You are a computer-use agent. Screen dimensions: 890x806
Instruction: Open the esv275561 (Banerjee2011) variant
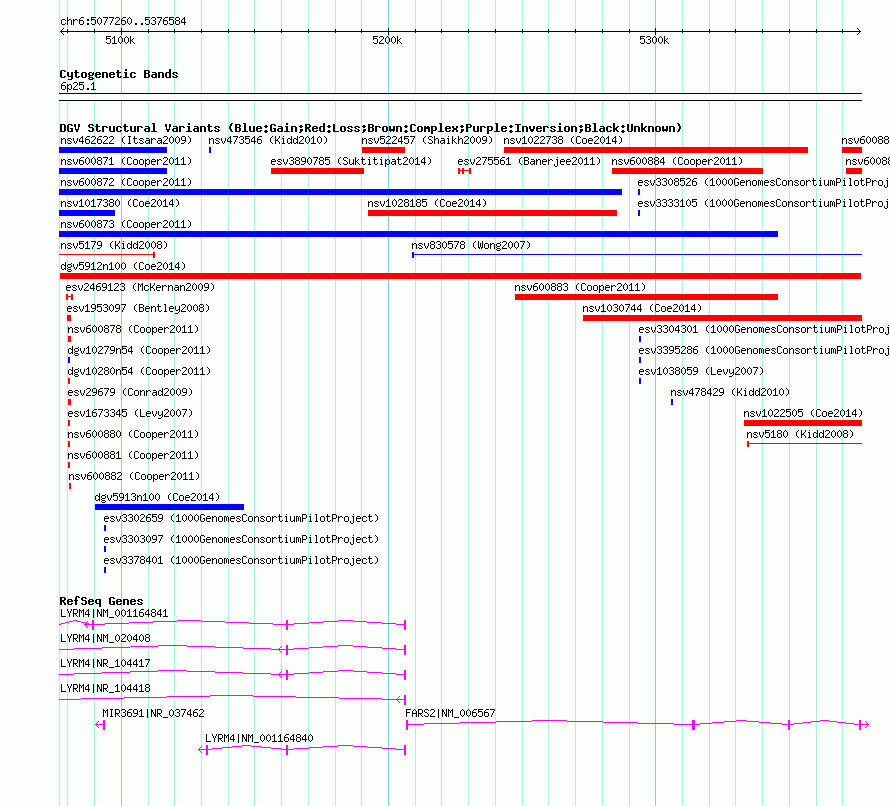tap(529, 161)
